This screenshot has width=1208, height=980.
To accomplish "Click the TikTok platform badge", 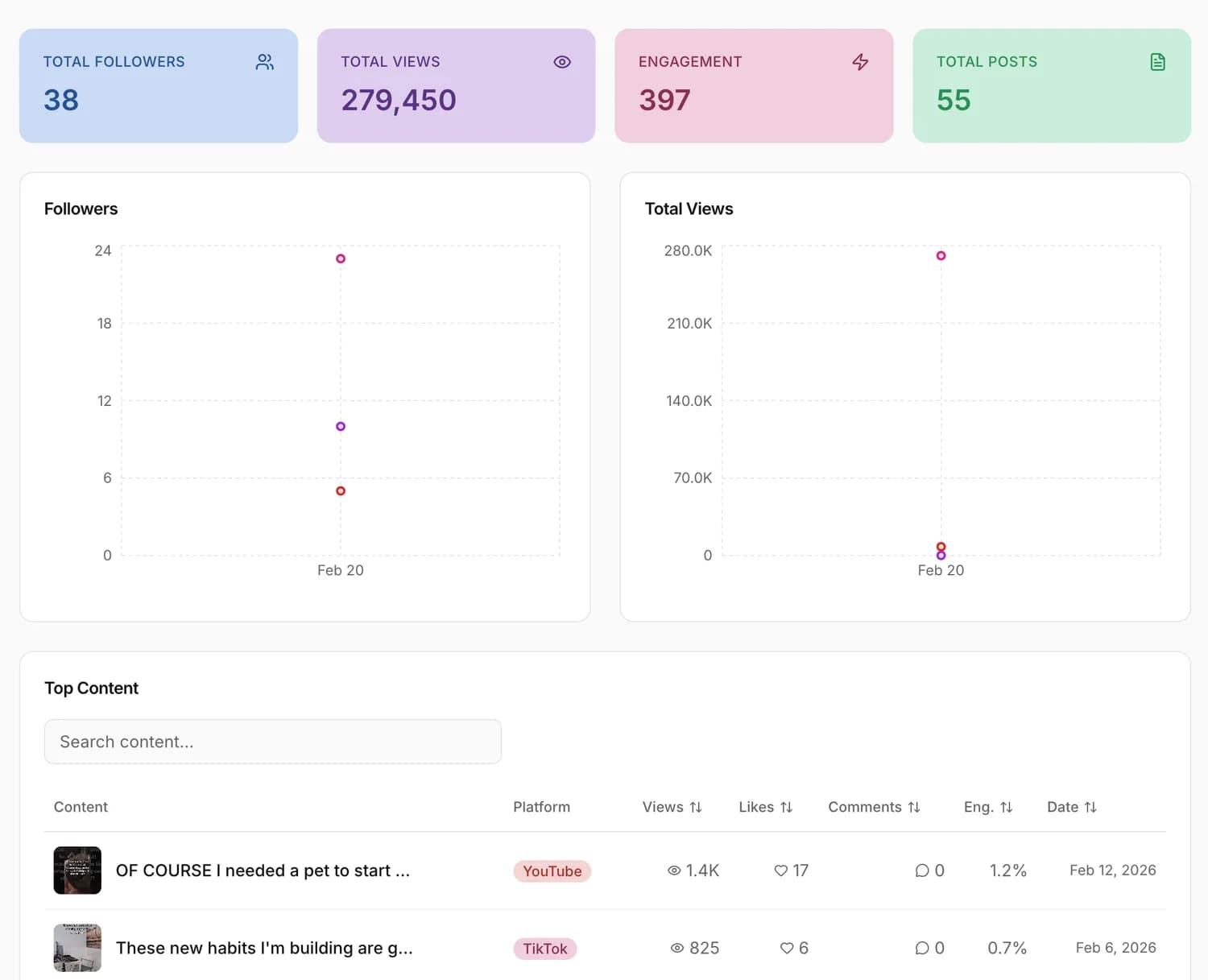I will 545,949.
